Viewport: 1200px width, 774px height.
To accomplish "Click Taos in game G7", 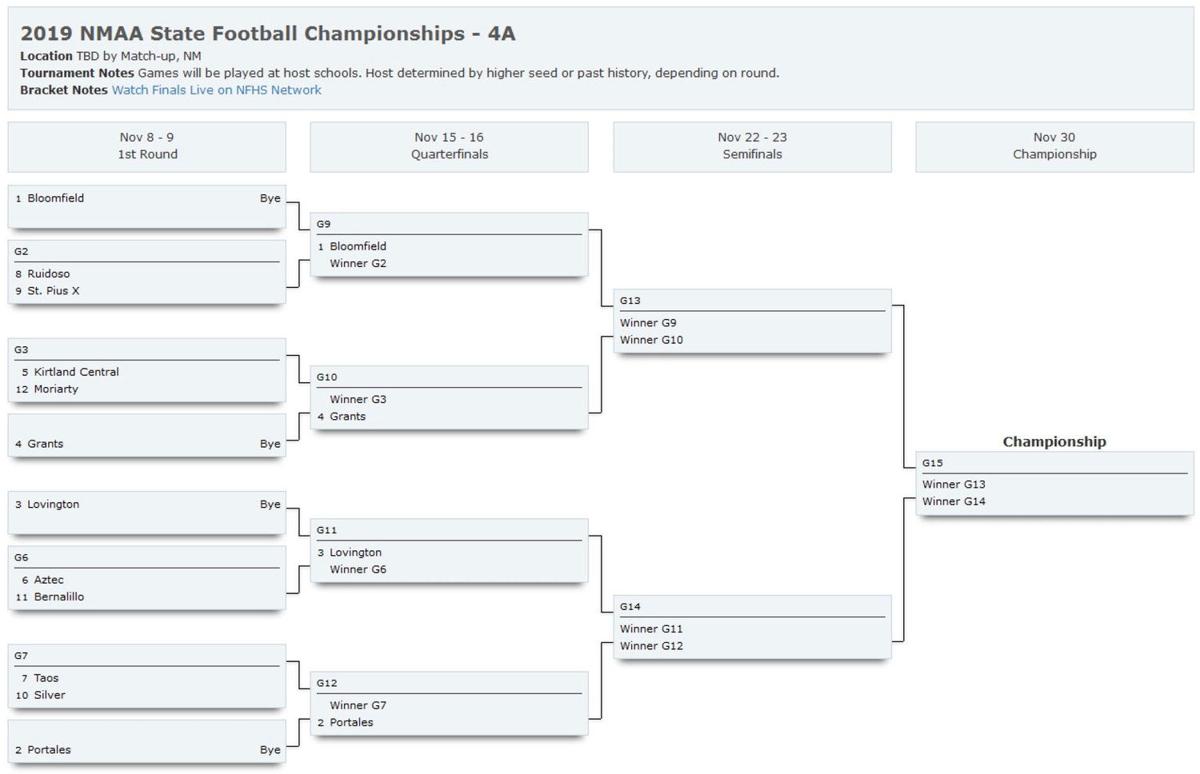I will click(x=47, y=678).
